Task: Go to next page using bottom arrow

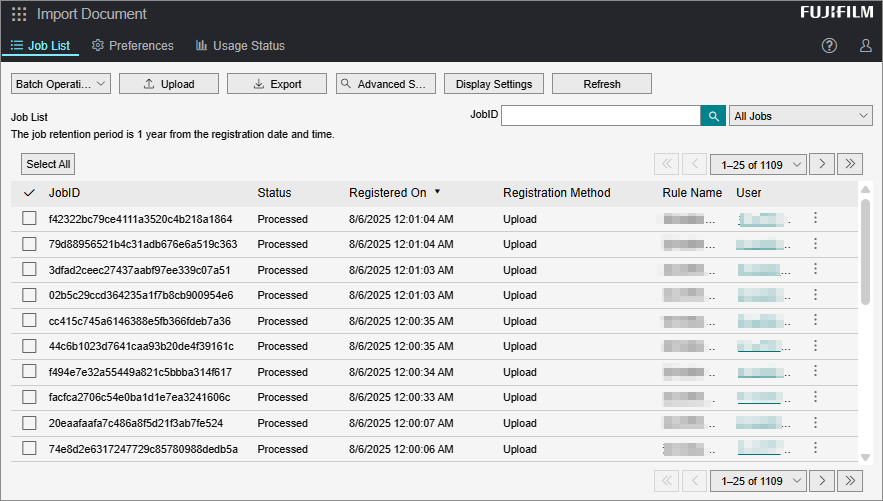Action: tap(822, 481)
